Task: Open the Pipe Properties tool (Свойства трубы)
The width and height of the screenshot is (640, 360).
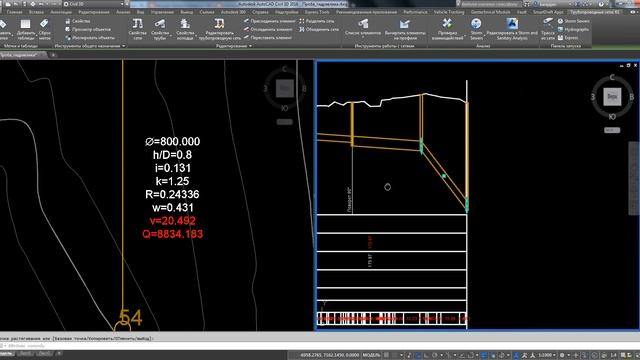Action: tap(160, 29)
